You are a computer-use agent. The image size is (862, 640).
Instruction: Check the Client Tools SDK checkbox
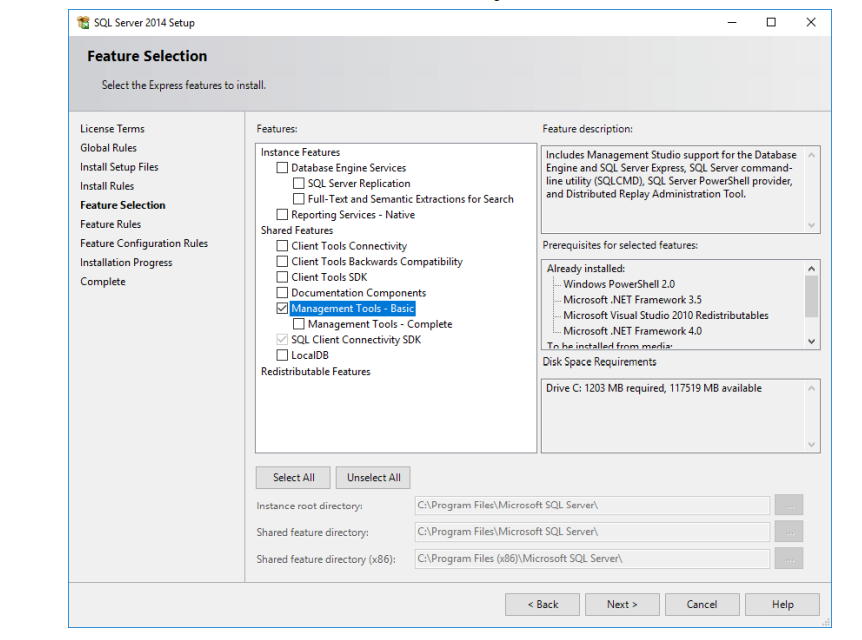[282, 277]
